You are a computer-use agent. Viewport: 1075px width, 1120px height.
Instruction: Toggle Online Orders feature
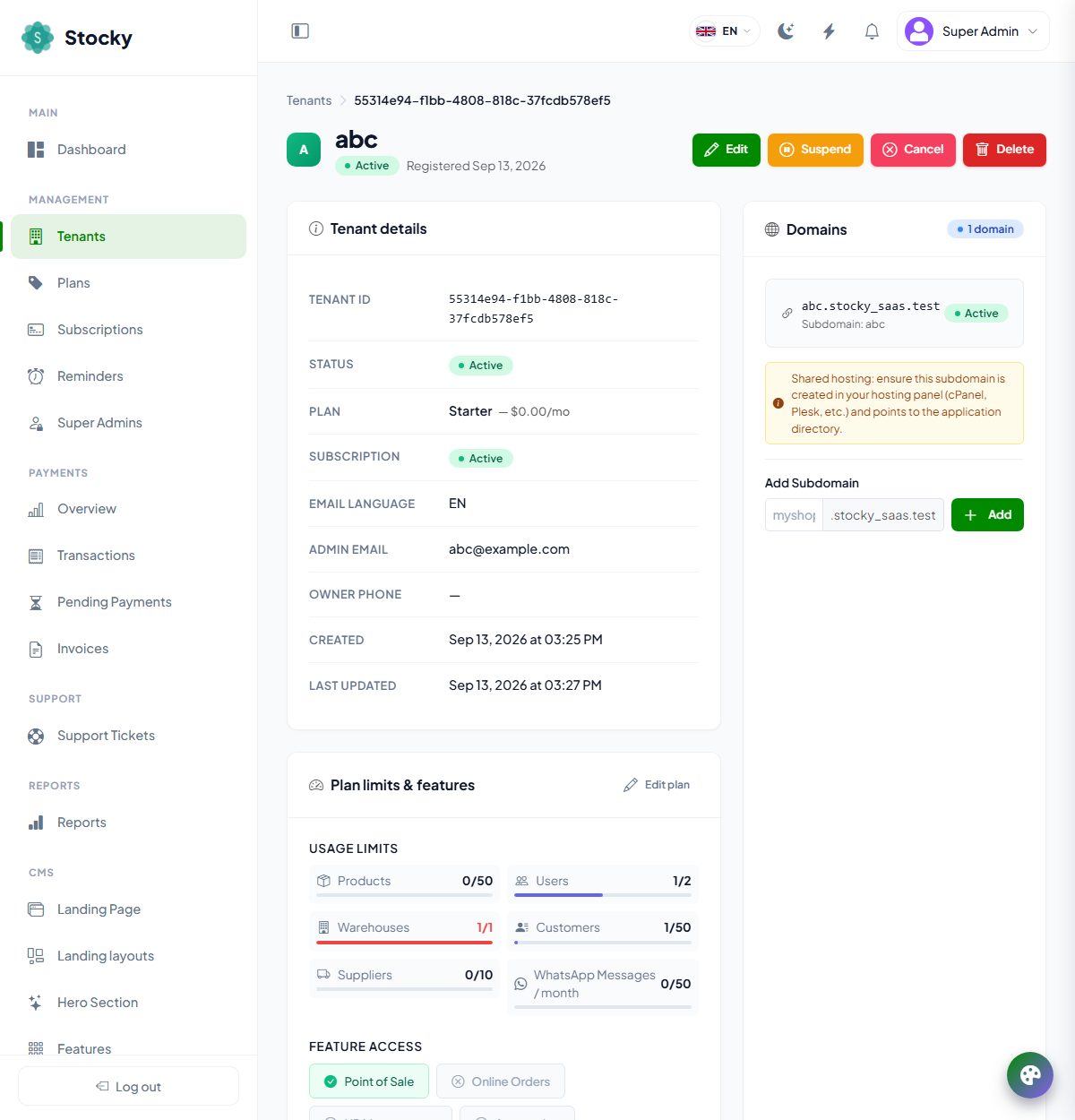[501, 1081]
